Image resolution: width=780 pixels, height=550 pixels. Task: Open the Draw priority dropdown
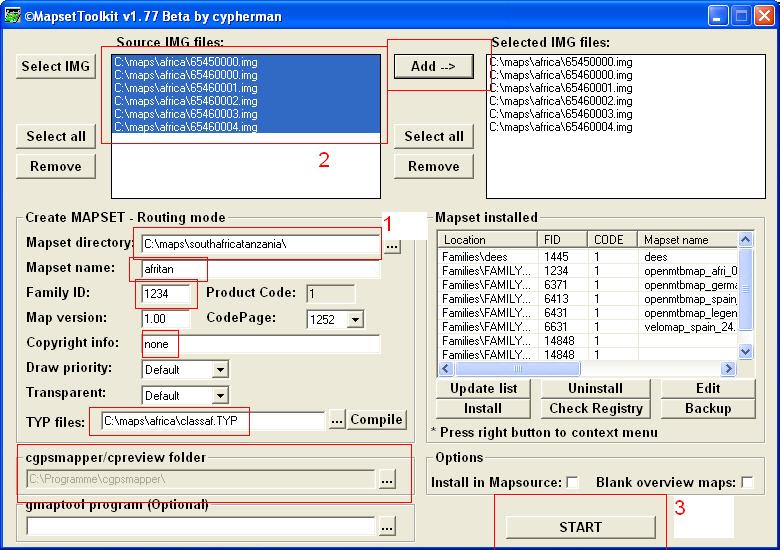(220, 369)
